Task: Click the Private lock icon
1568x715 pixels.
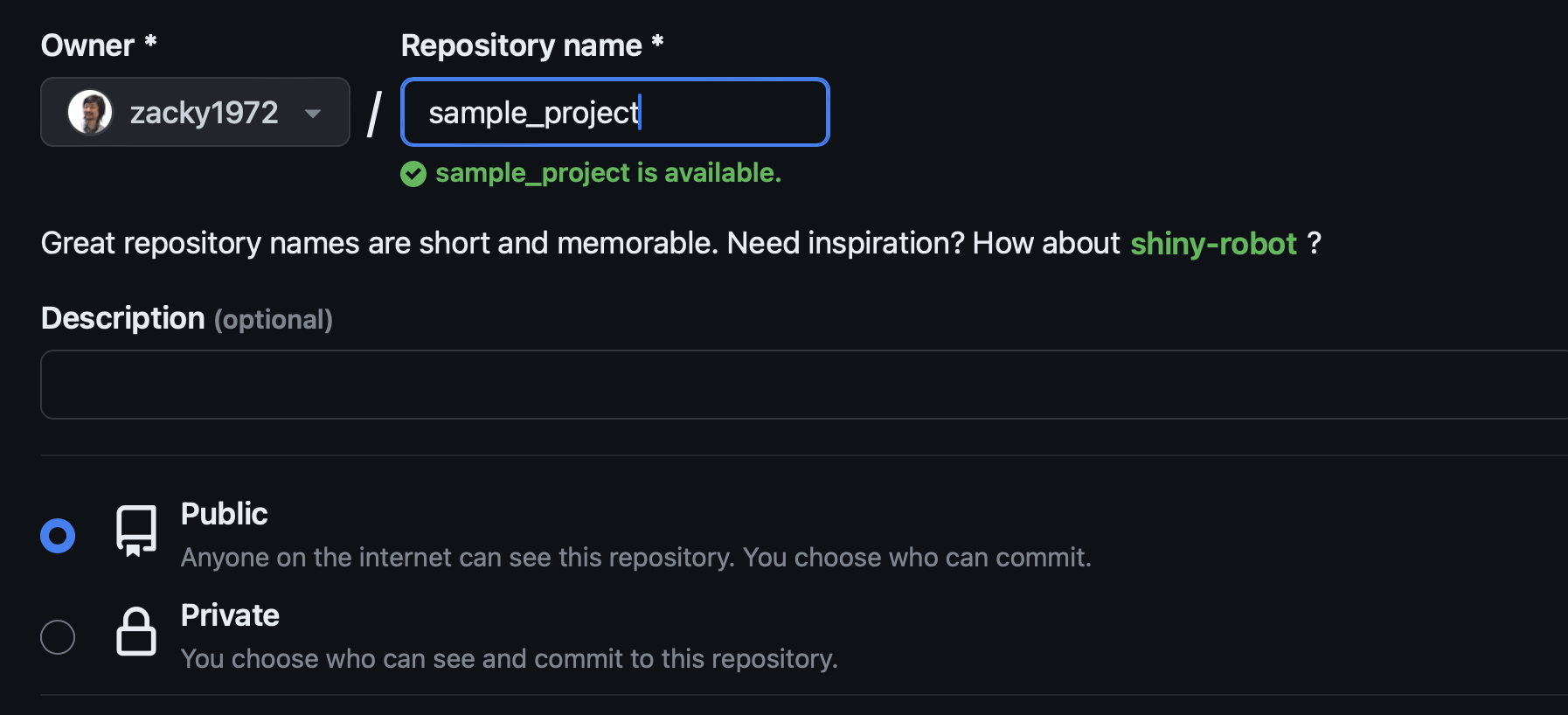Action: pos(136,632)
